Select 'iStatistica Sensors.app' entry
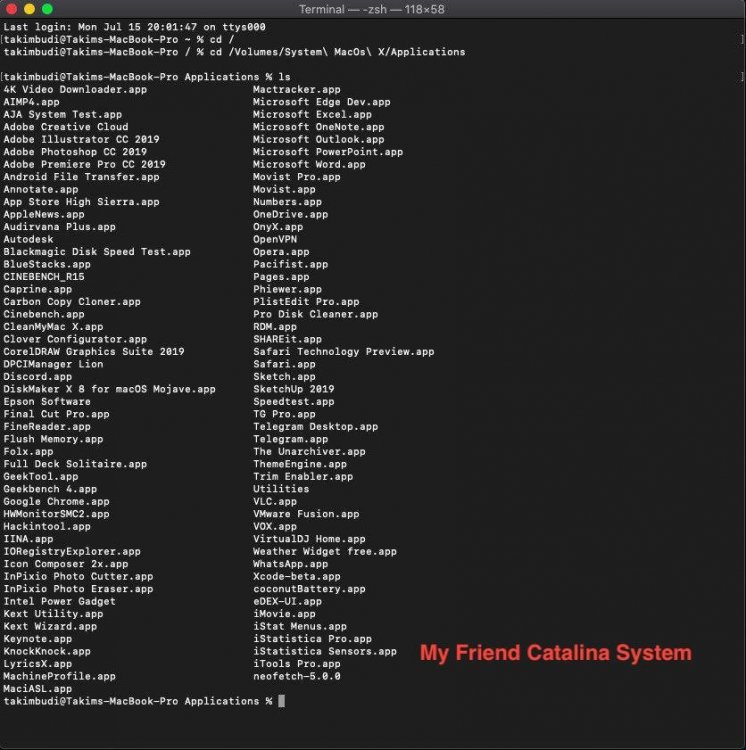The image size is (746, 750). tap(325, 651)
